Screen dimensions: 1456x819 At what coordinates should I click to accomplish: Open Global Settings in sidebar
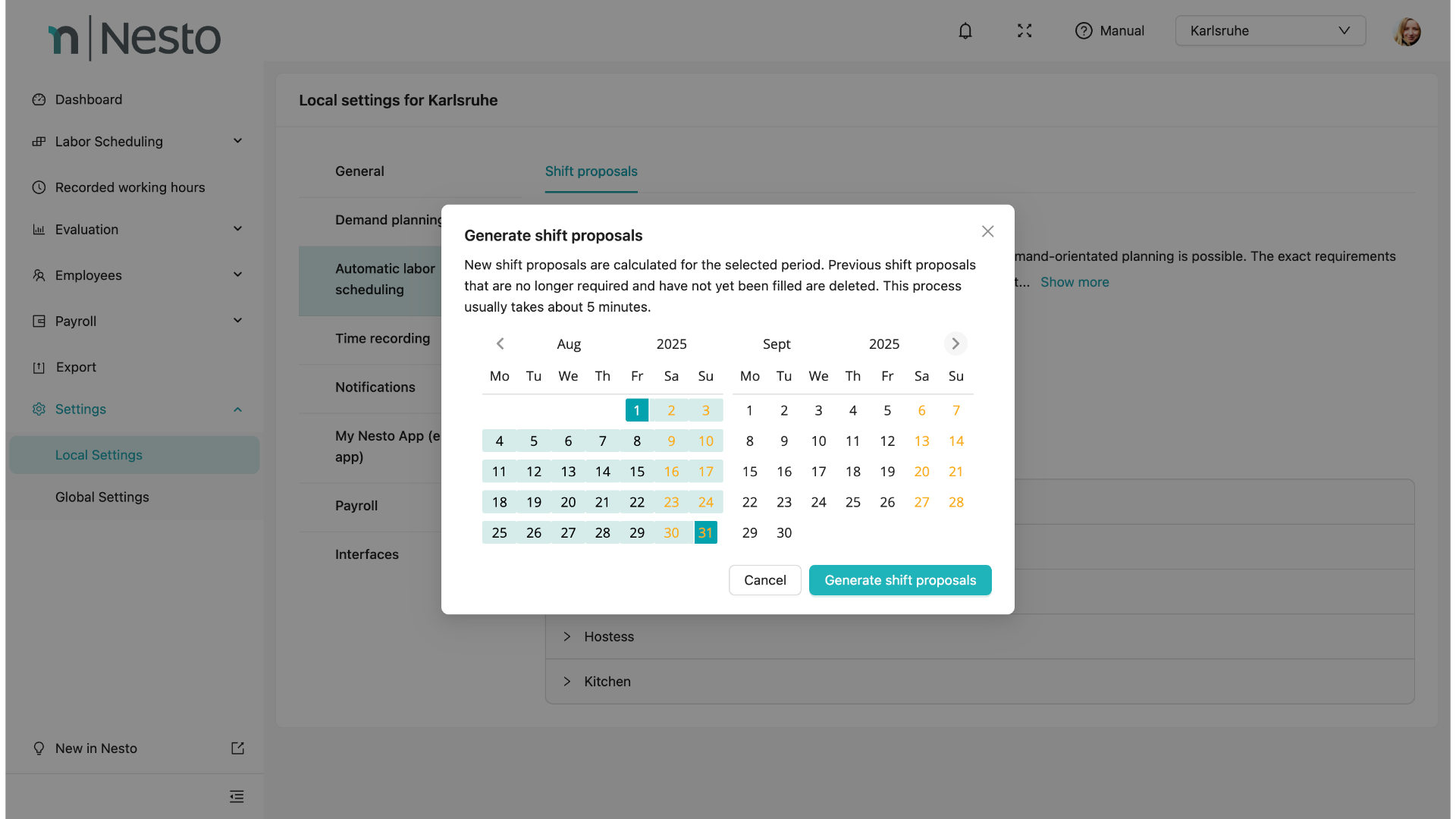click(x=102, y=497)
